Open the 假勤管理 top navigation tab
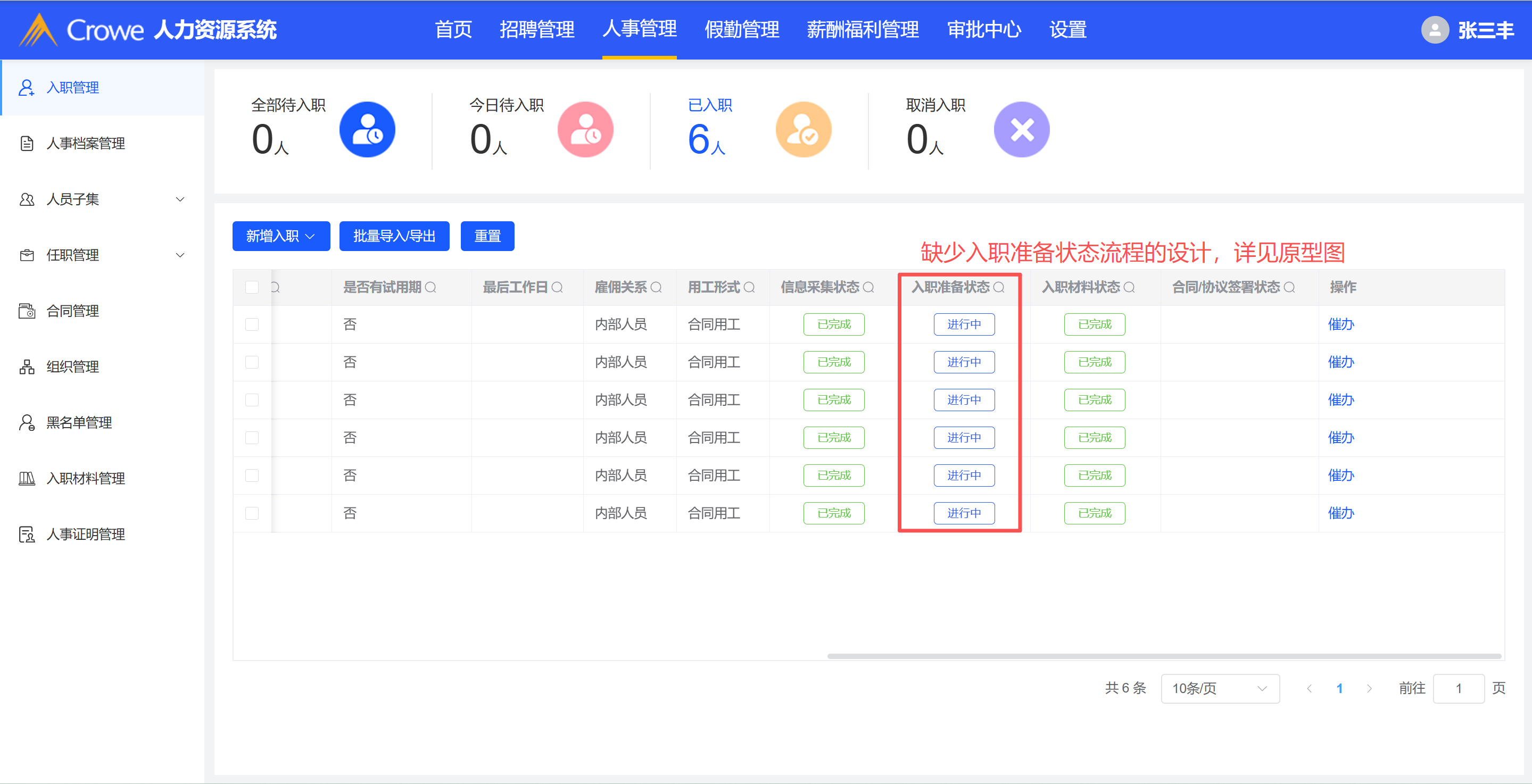This screenshot has height=784, width=1532. [742, 30]
